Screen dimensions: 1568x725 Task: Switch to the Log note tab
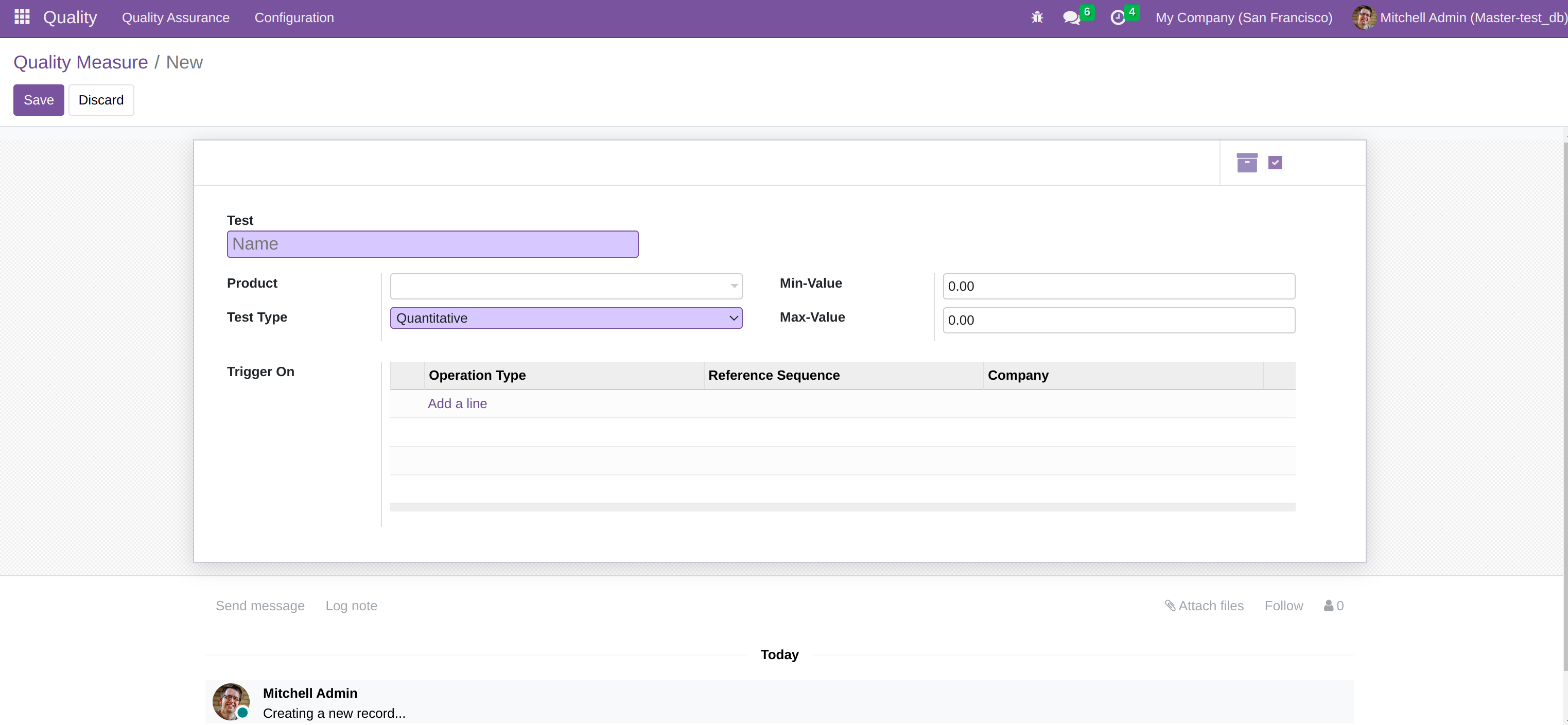pyautogui.click(x=351, y=606)
